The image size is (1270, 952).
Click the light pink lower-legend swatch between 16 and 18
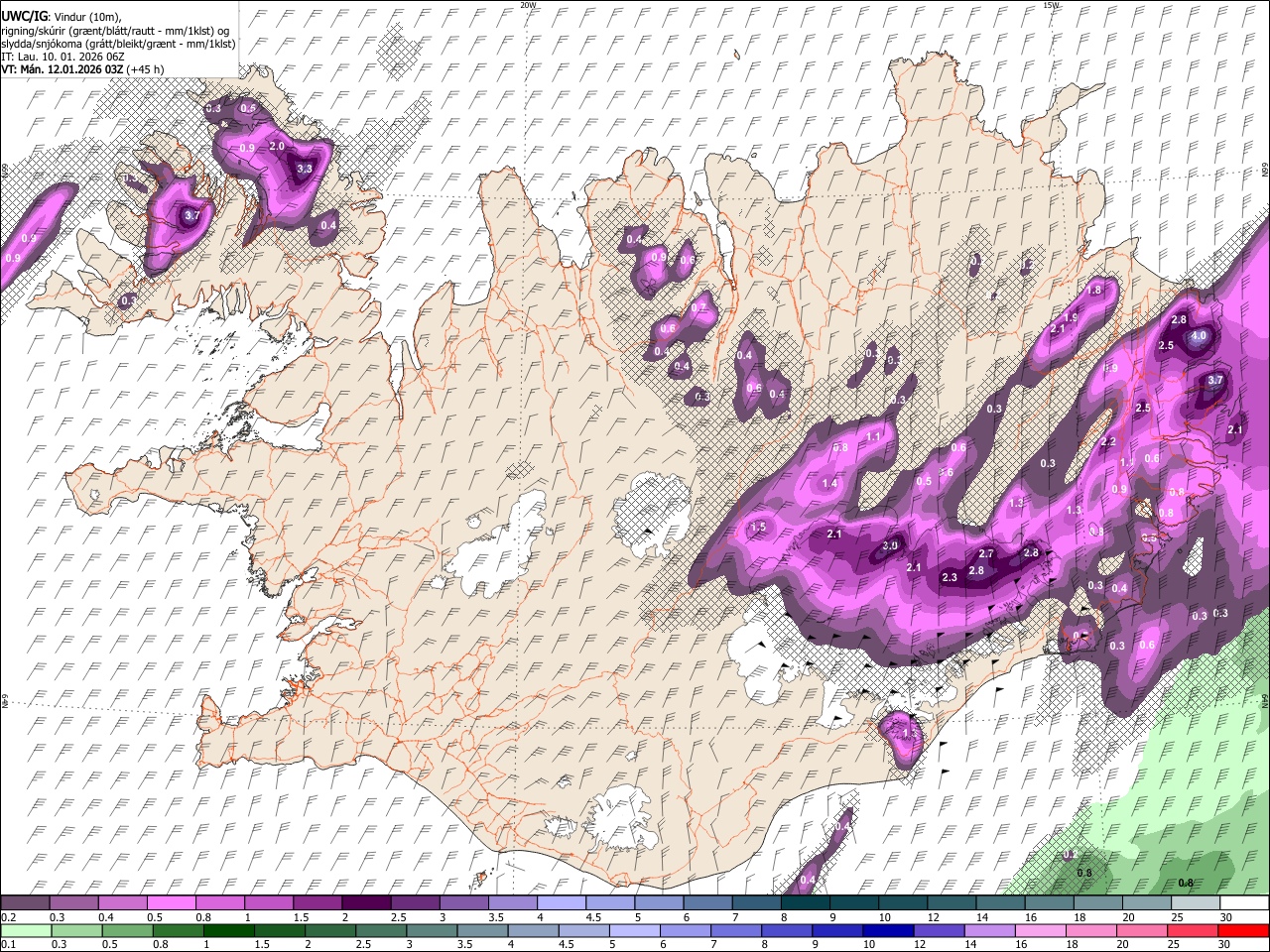coord(1039,931)
